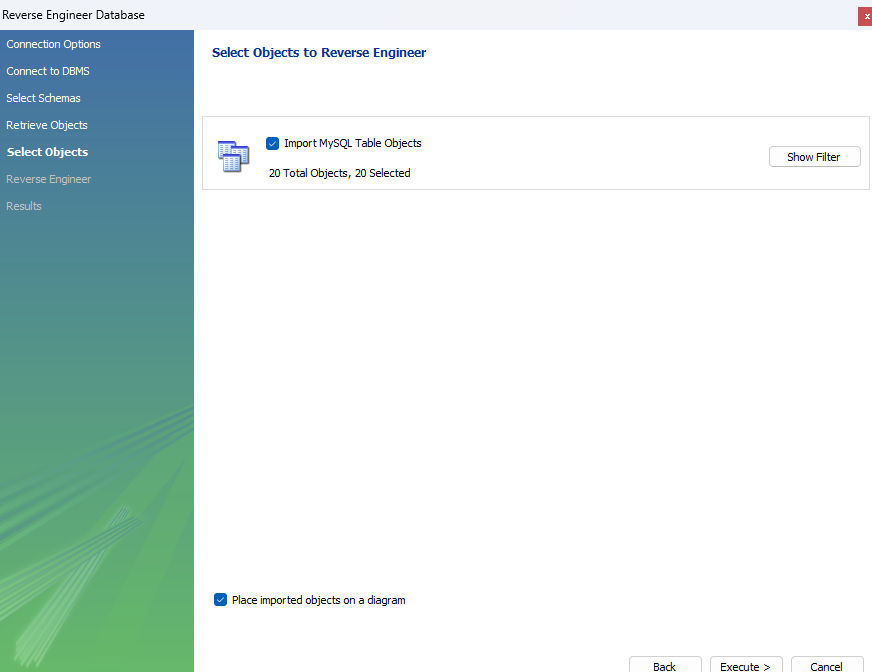Click the Back button
872x672 pixels.
tap(665, 666)
